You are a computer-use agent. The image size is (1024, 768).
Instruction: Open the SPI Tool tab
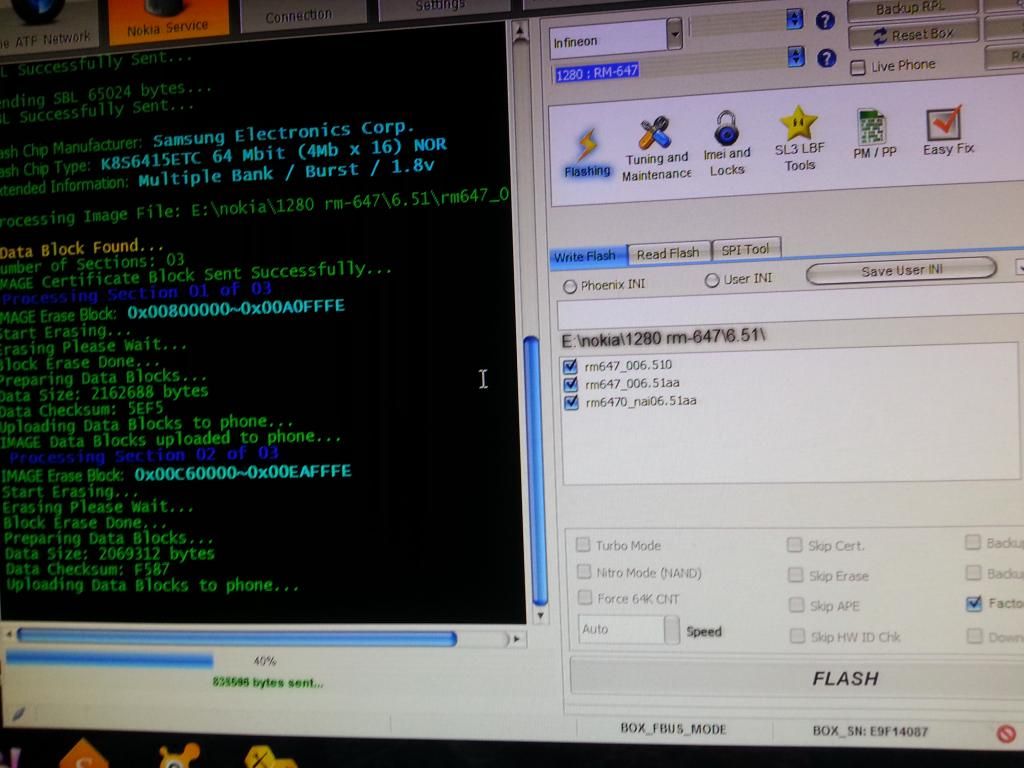(745, 249)
